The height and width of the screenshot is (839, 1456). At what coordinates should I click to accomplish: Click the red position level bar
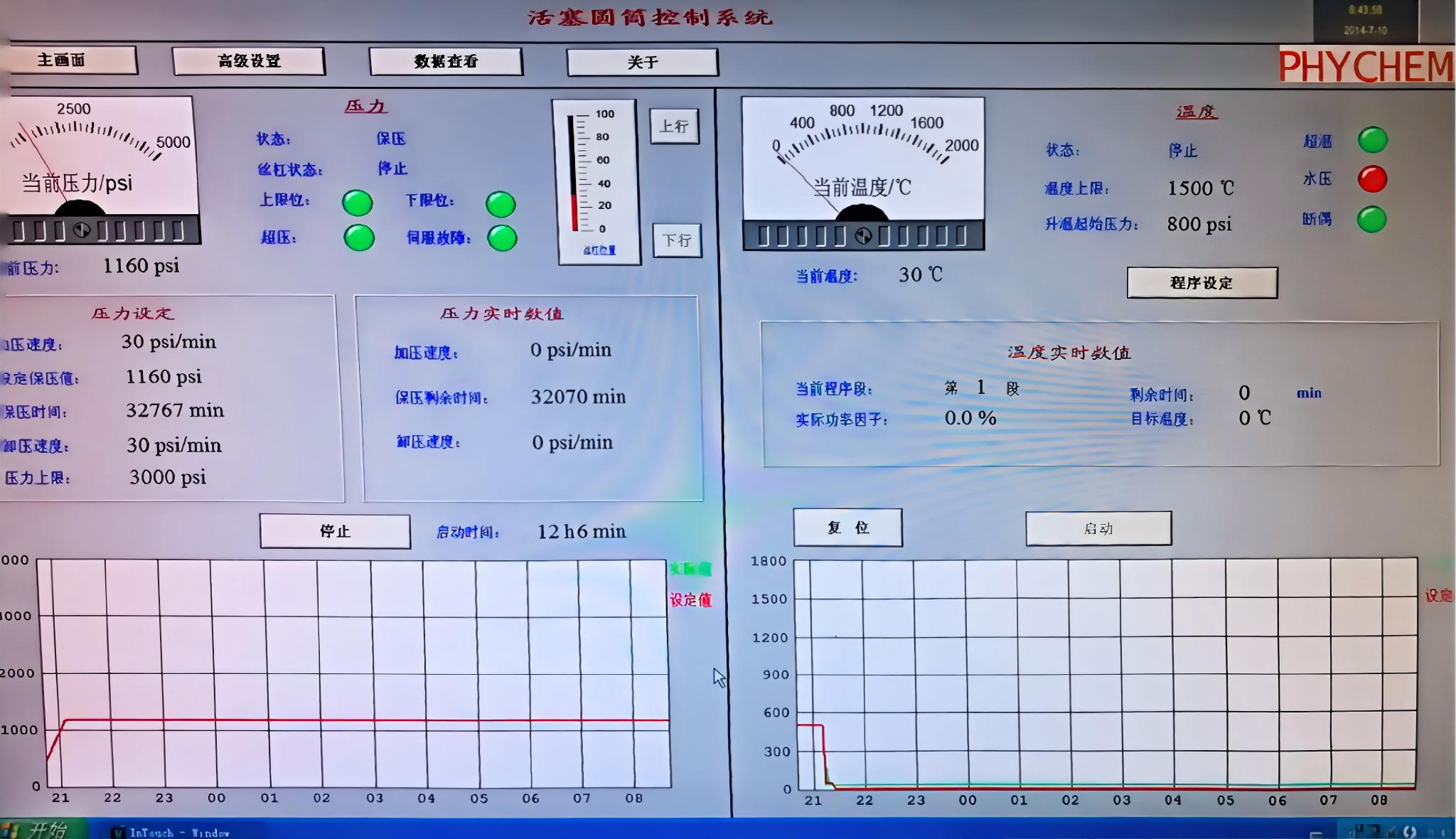pos(575,212)
